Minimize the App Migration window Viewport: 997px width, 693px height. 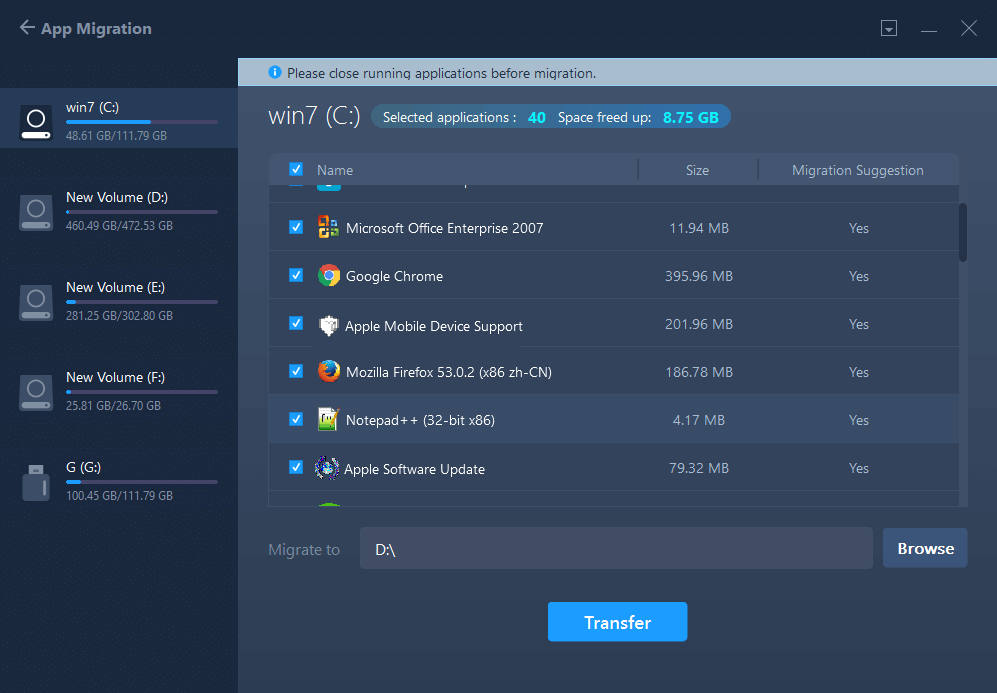pyautogui.click(x=929, y=30)
